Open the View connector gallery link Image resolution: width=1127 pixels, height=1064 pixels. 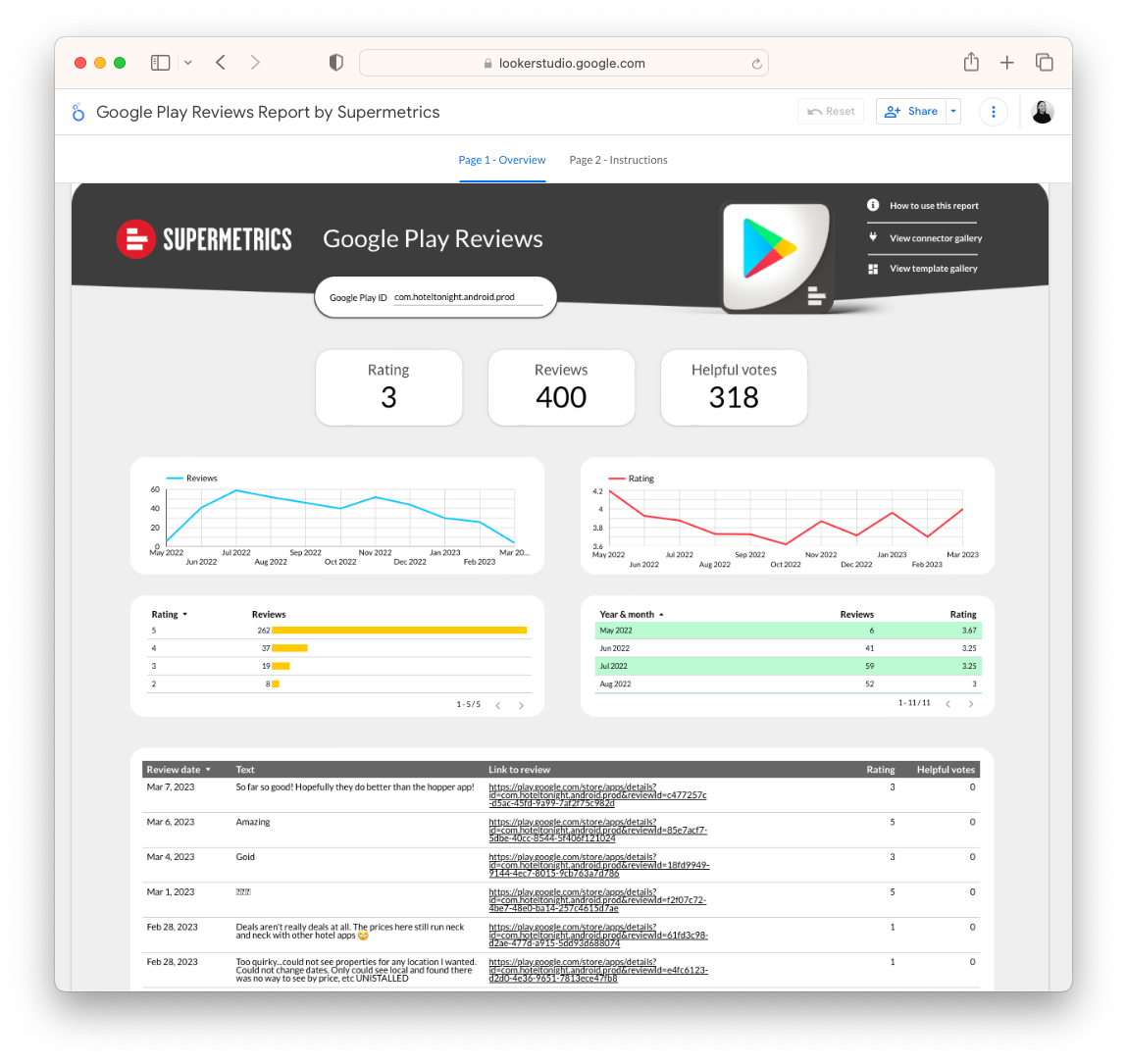(x=935, y=238)
